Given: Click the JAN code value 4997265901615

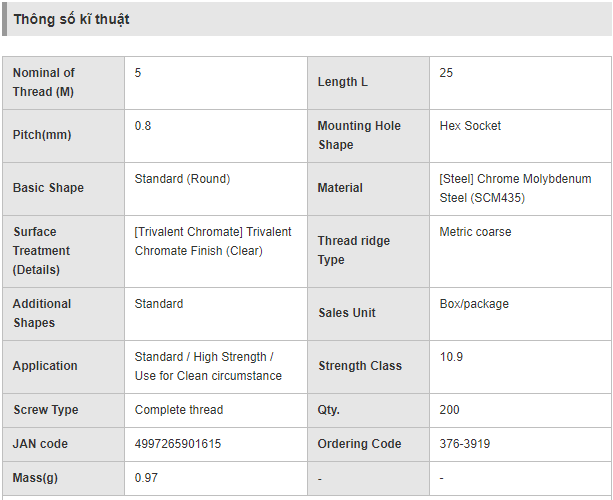Looking at the screenshot, I should (178, 444).
